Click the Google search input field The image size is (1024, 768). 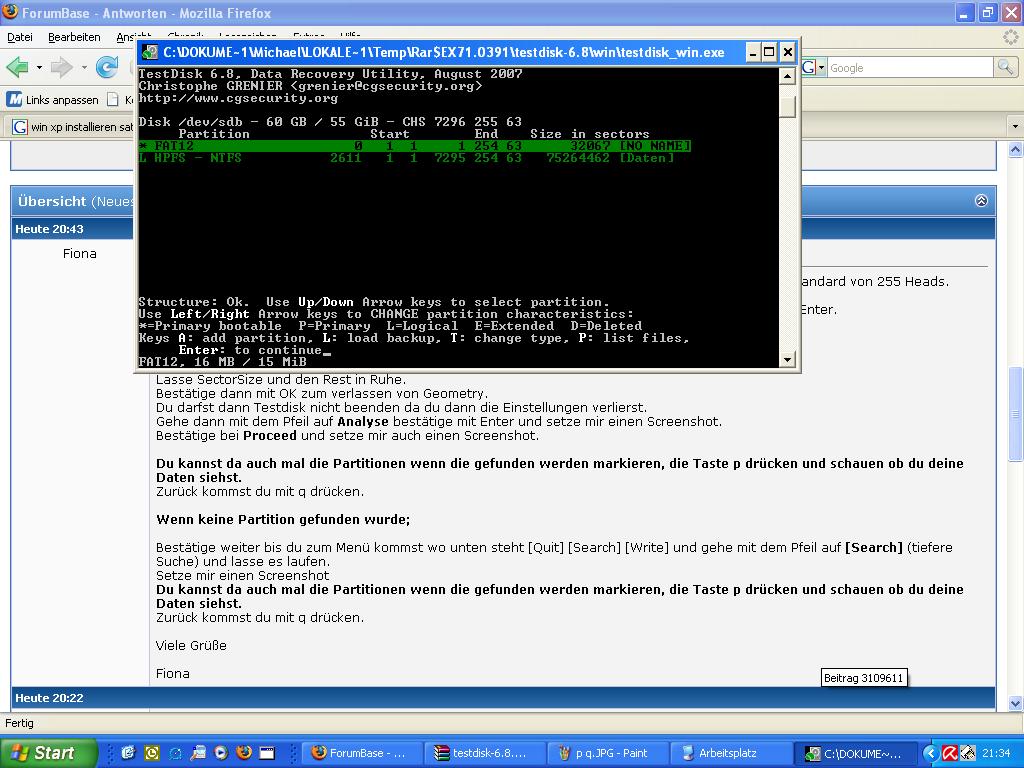910,68
